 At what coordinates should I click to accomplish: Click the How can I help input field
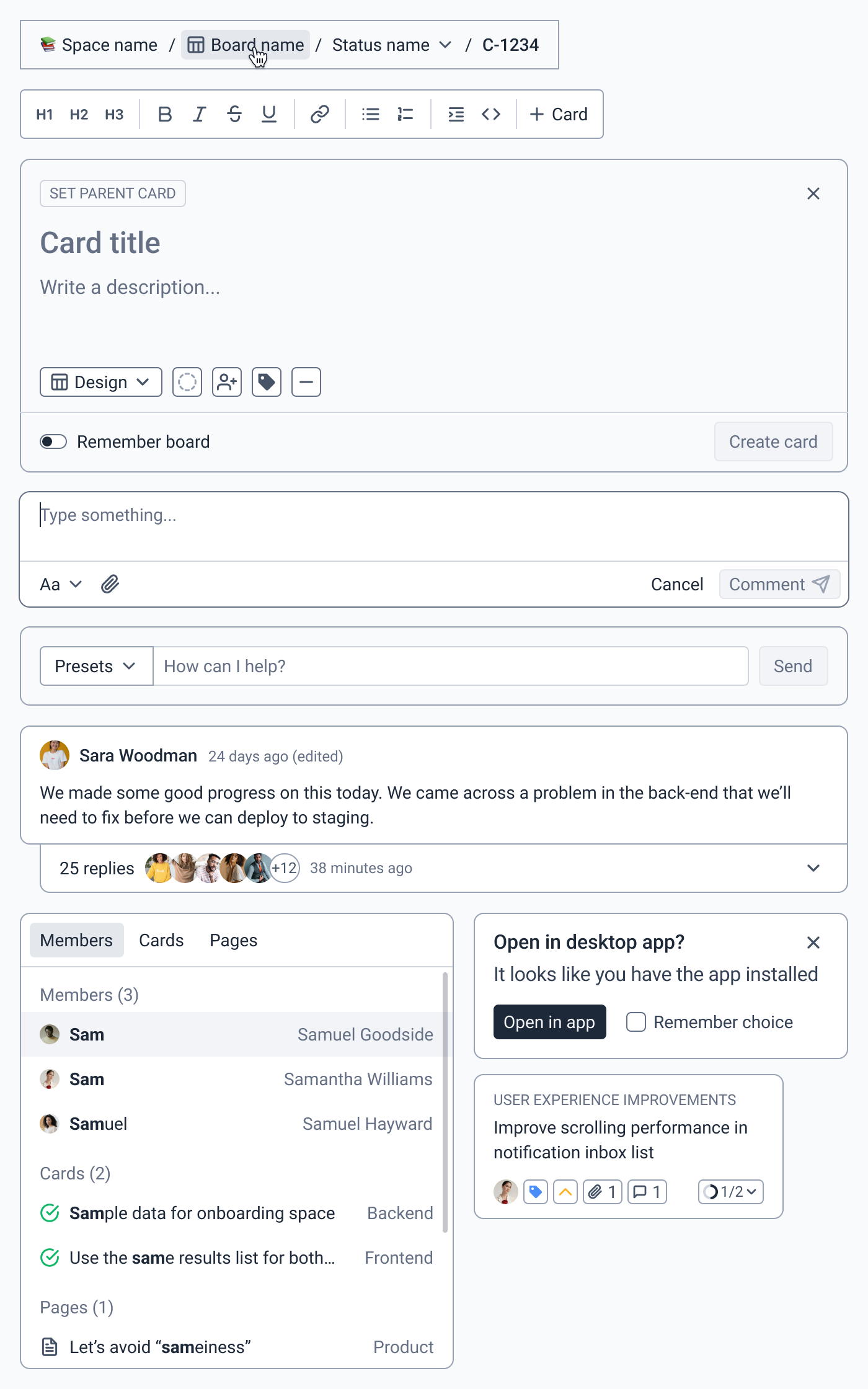451,666
